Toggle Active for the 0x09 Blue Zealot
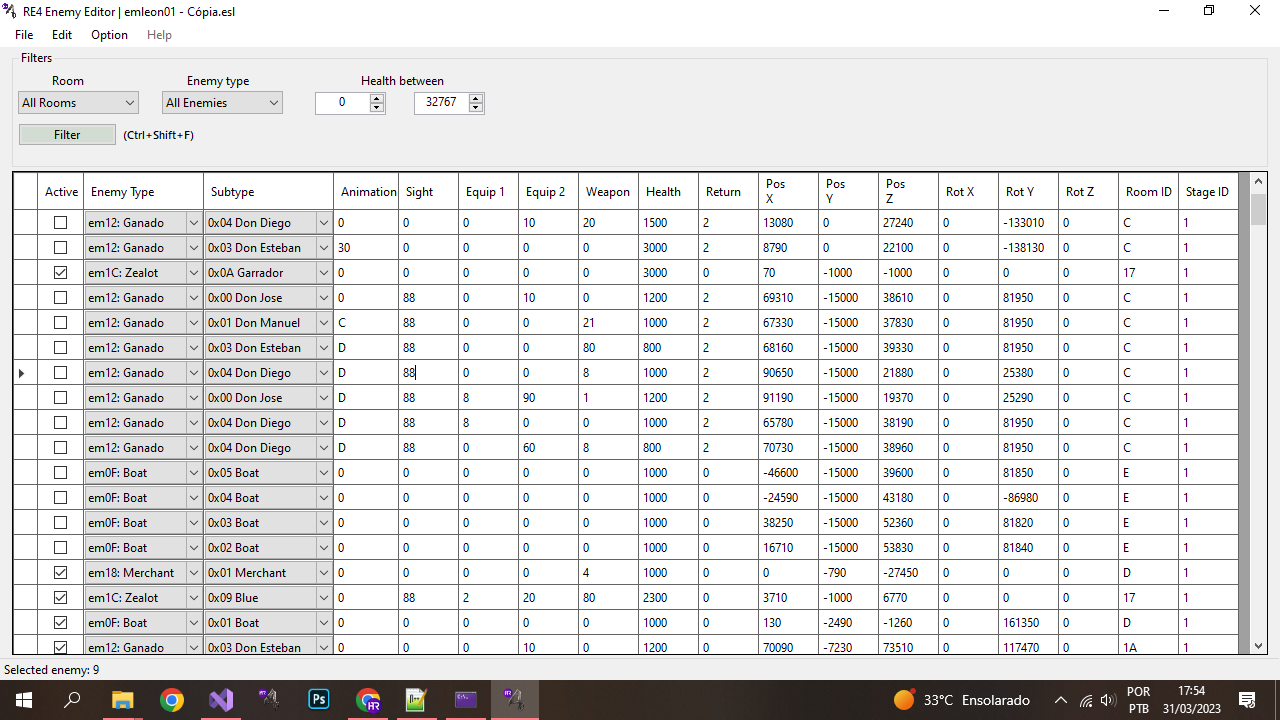Screen dimensions: 1280x720 coord(61,597)
